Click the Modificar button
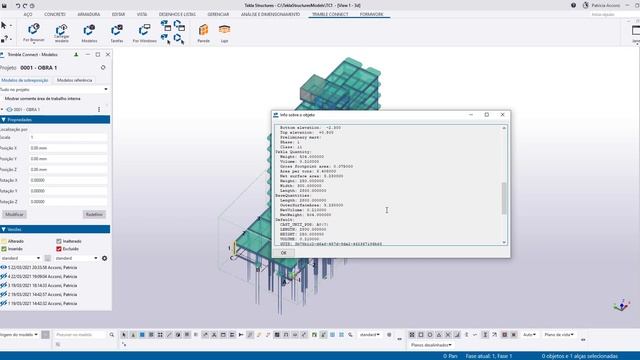 14,214
